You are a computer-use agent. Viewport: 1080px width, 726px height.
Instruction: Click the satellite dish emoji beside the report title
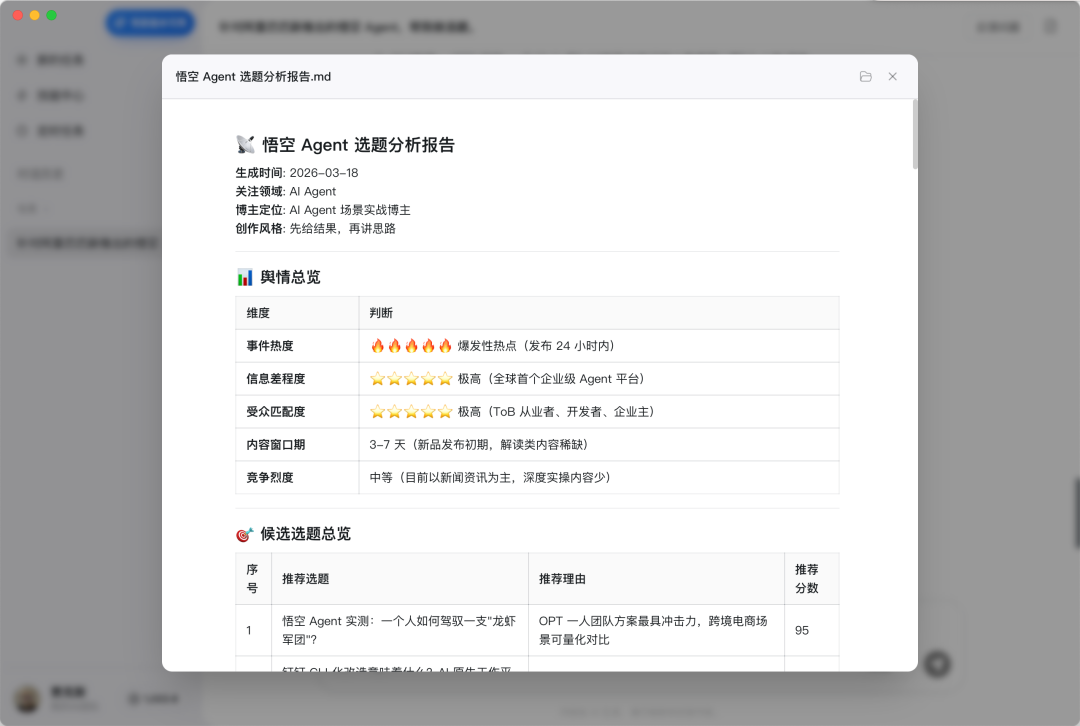point(245,145)
